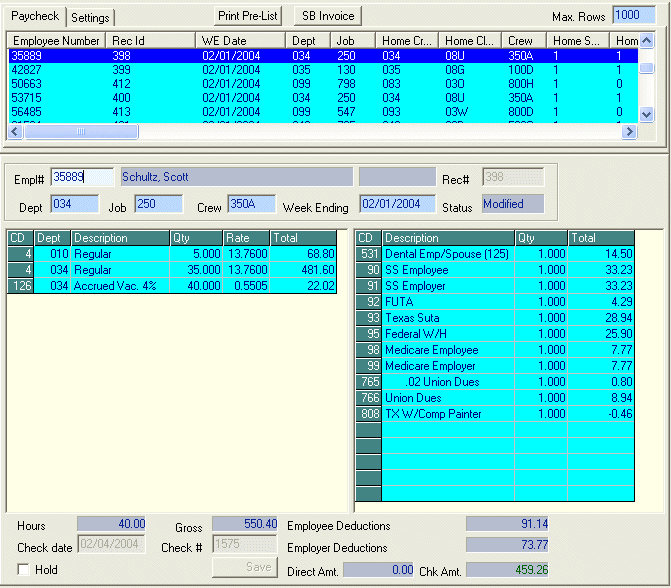Click the Hours field 40.00
This screenshot has height=588, width=671.
click(111, 524)
